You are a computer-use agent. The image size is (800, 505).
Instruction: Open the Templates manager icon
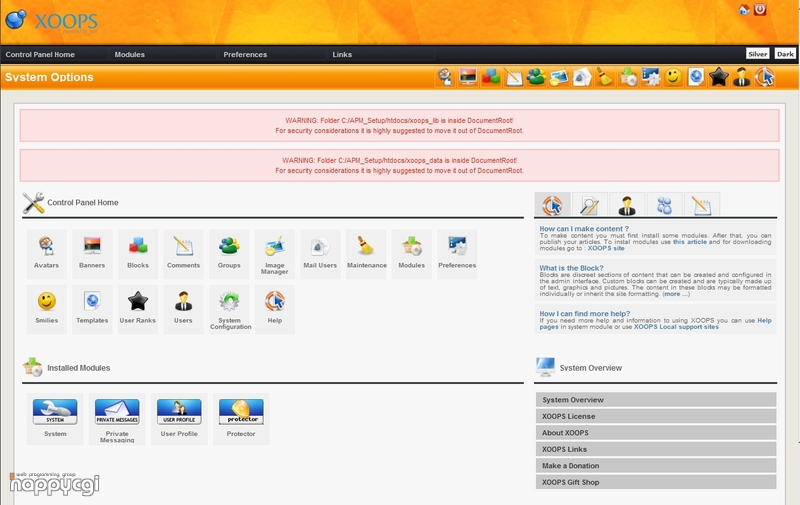(x=92, y=309)
